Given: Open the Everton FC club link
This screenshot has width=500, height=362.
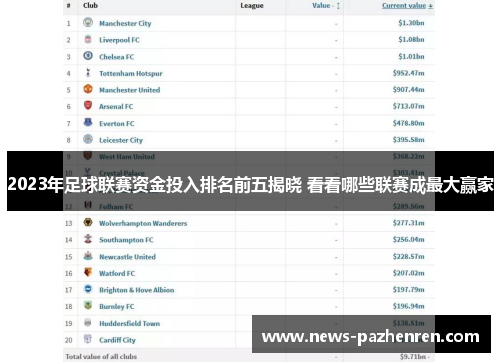Looking at the screenshot, I should click(116, 123).
